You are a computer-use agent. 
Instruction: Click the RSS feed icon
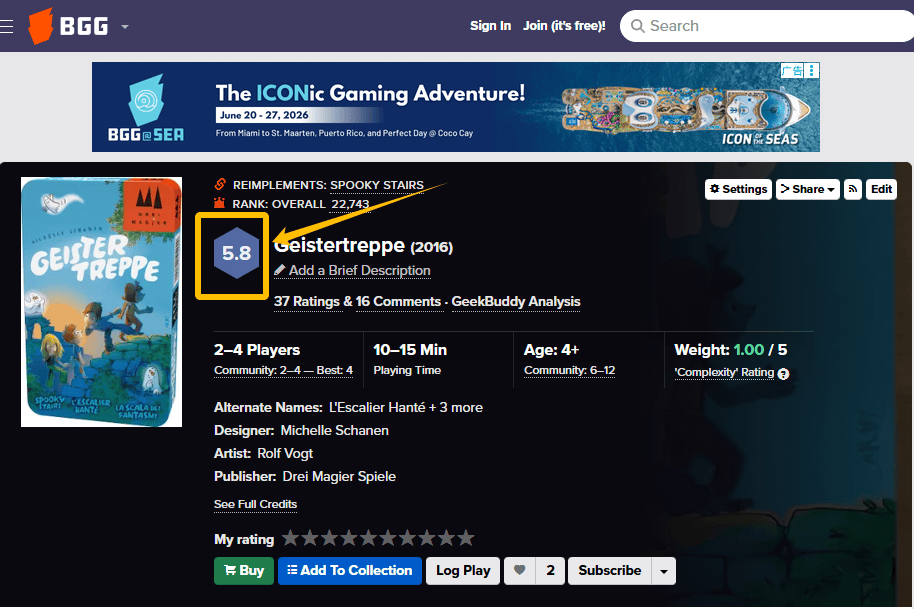click(x=852, y=189)
